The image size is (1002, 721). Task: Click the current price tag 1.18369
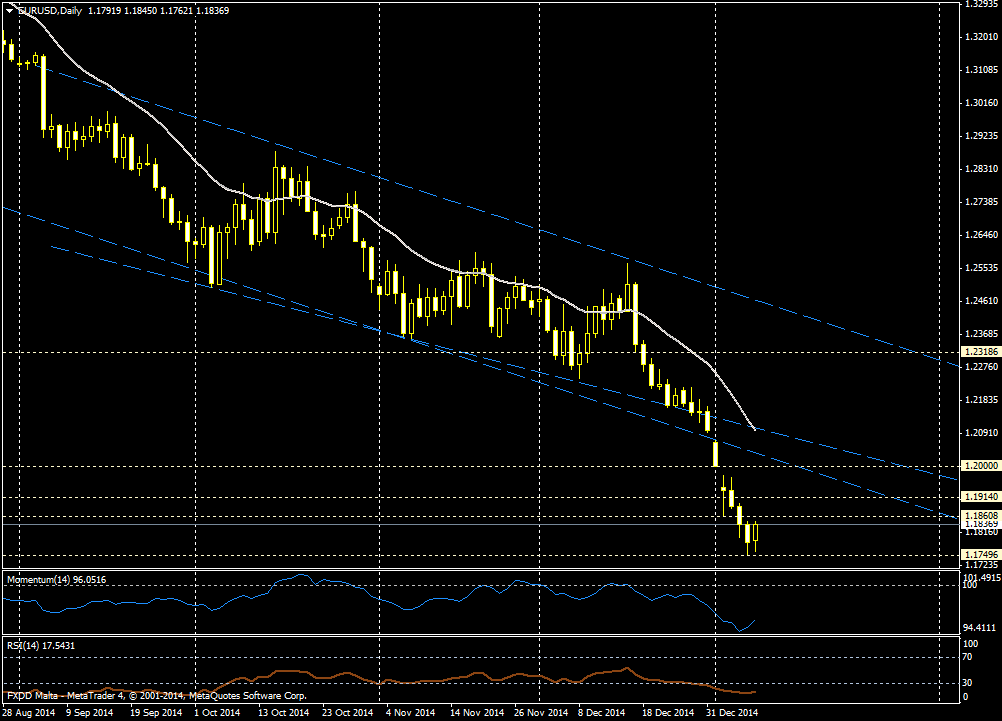coord(980,524)
